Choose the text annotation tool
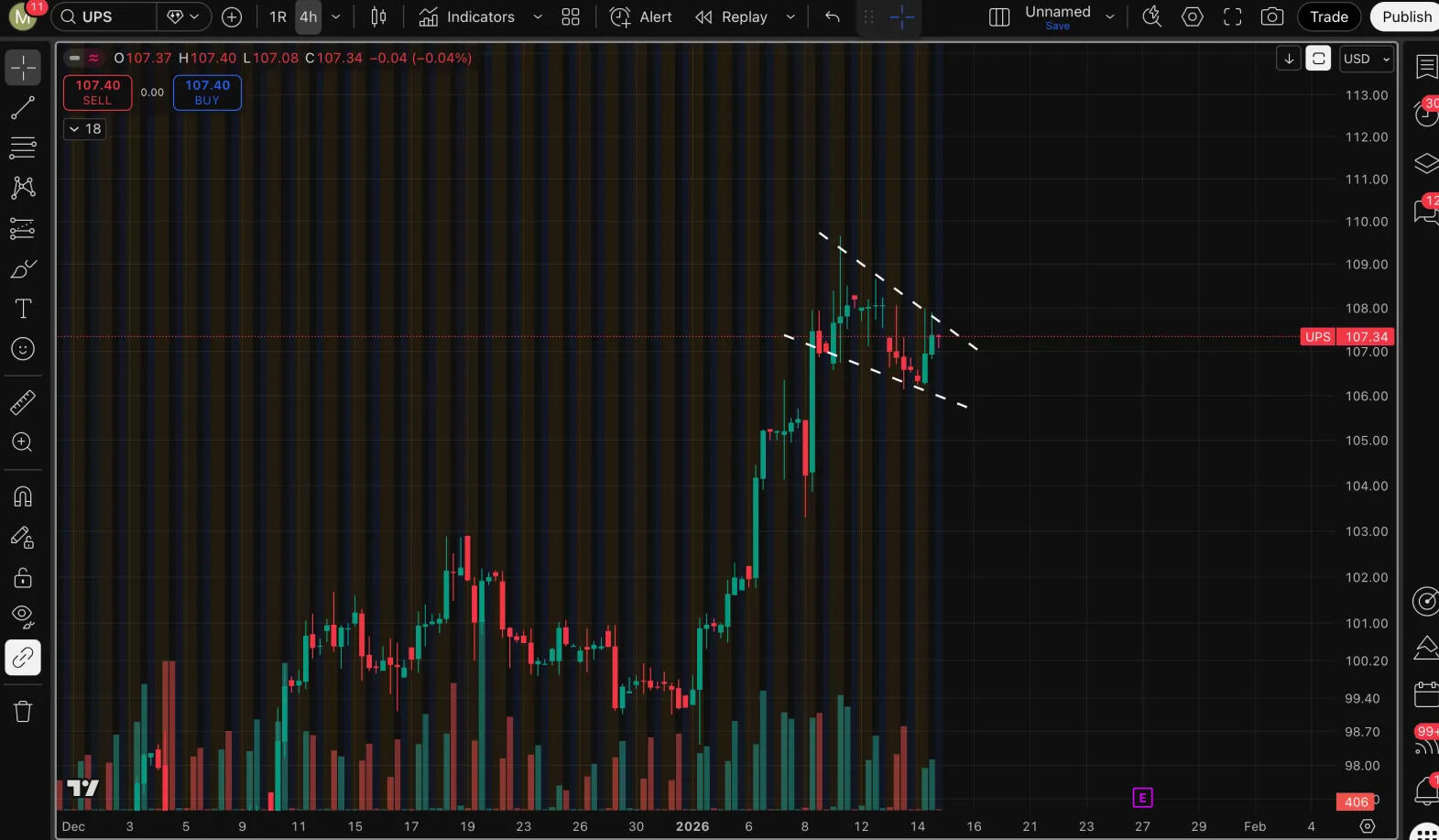This screenshot has height=840, width=1439. [23, 309]
